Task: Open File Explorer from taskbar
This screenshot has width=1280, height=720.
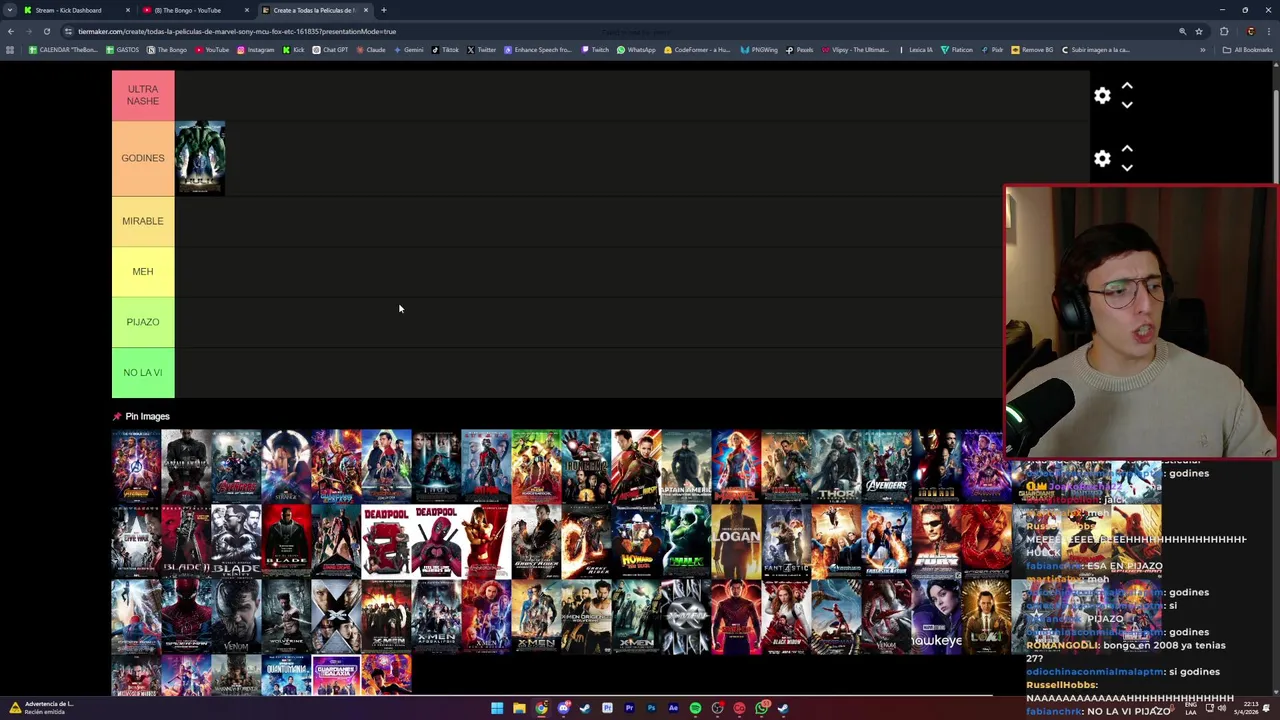Action: click(x=519, y=708)
